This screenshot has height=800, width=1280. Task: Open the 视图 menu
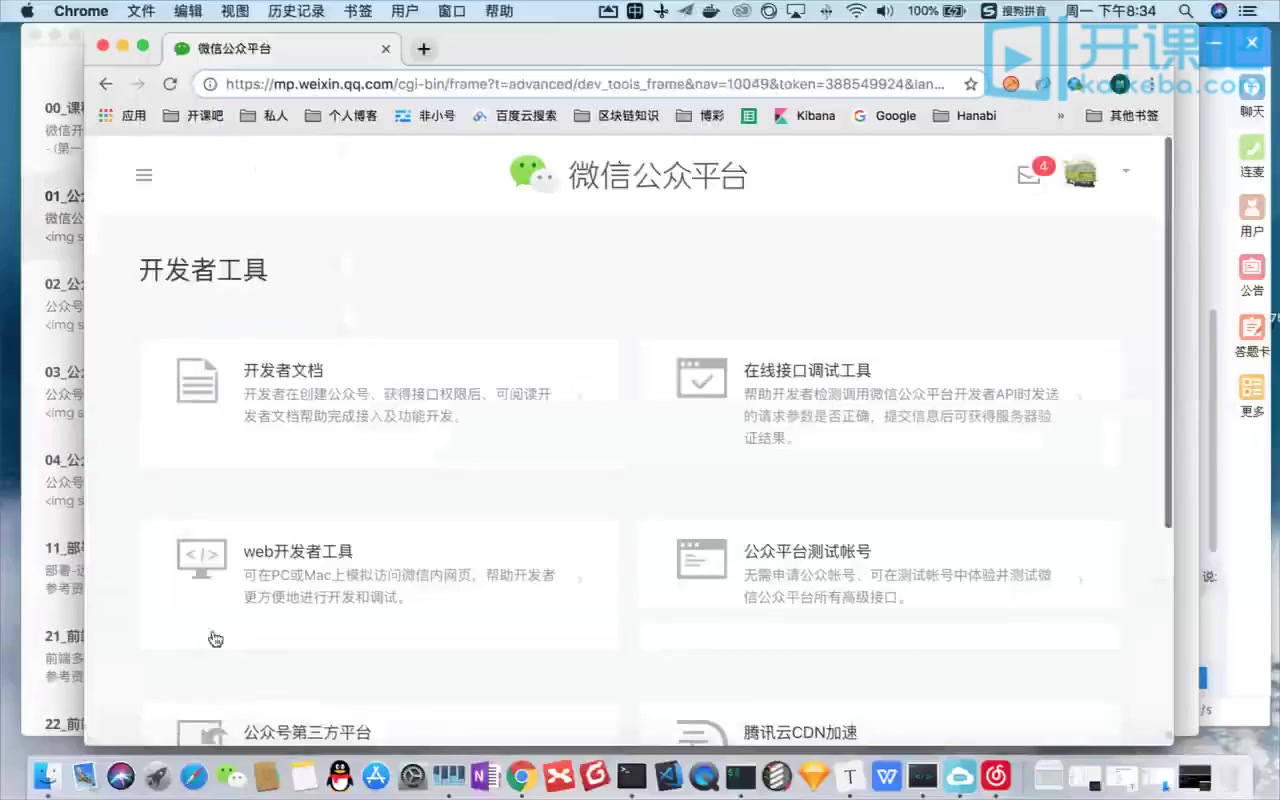click(x=235, y=11)
